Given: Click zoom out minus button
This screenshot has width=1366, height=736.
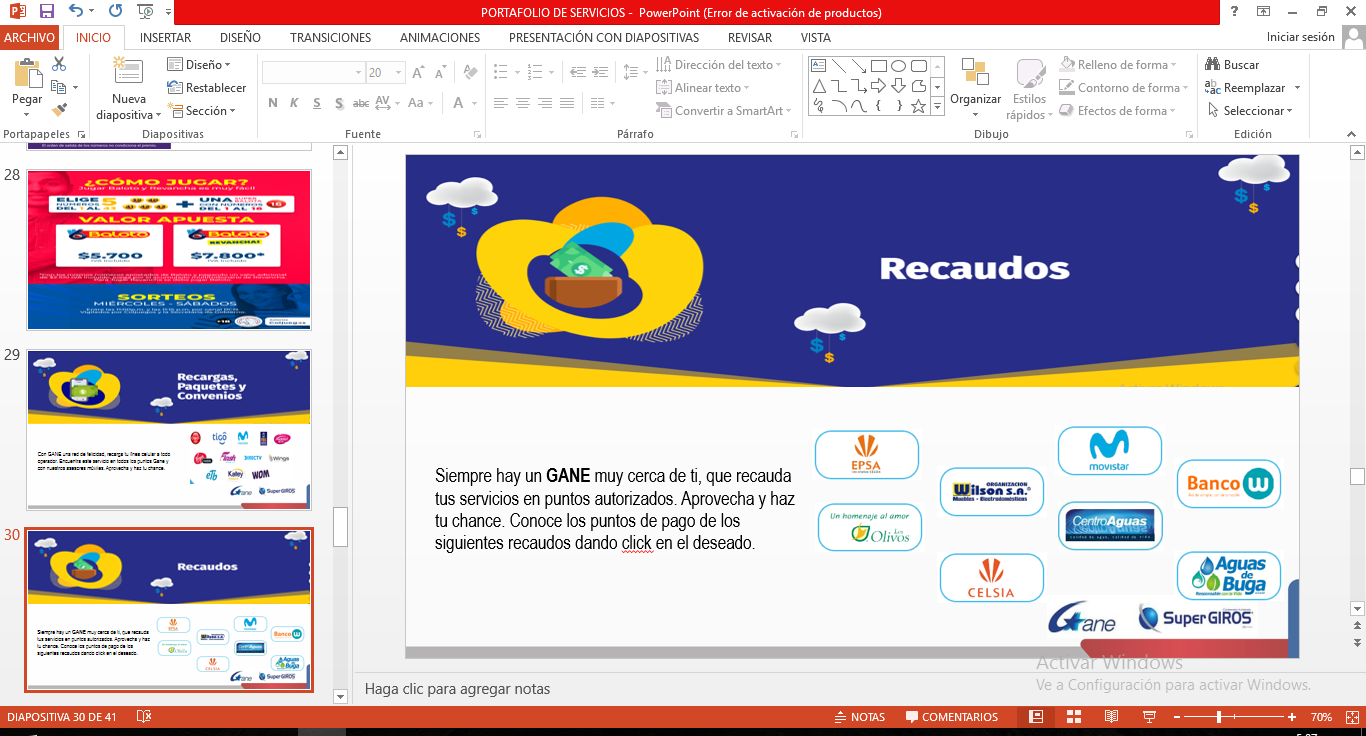Looking at the screenshot, I should point(1175,717).
